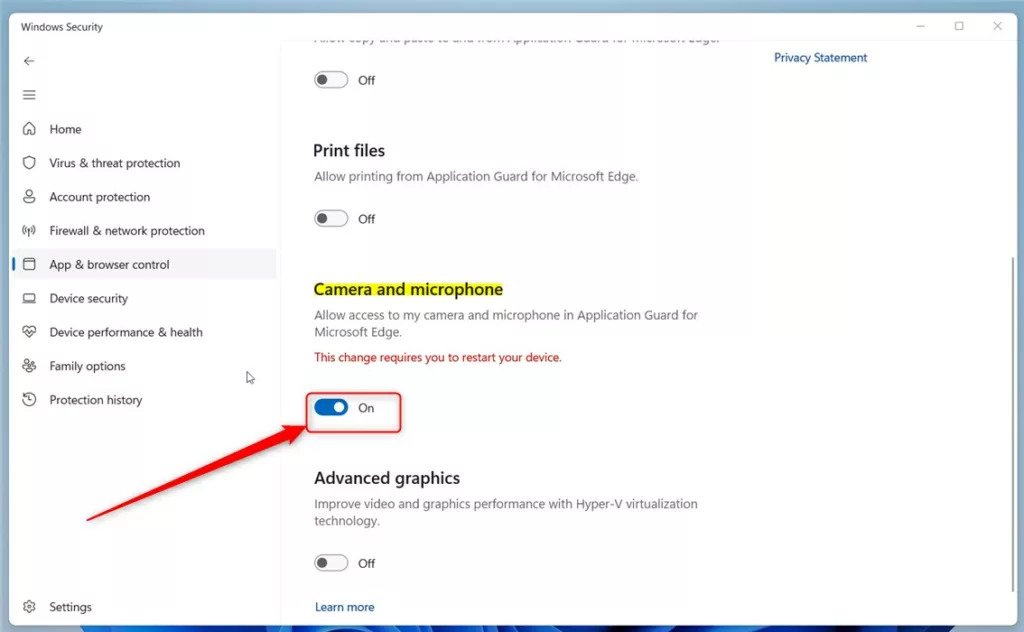Click the App & browser control window icon
The height and width of the screenshot is (632, 1024).
pyautogui.click(x=29, y=264)
